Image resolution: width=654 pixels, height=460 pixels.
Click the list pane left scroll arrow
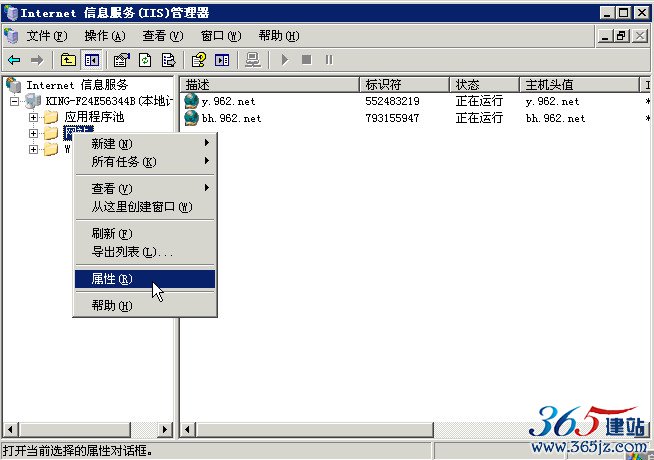pos(188,429)
